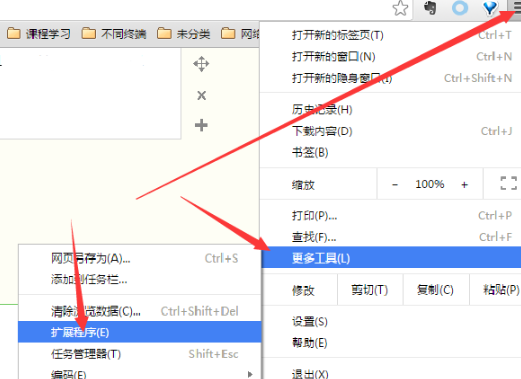Open 设置(S) menu item

click(391, 322)
